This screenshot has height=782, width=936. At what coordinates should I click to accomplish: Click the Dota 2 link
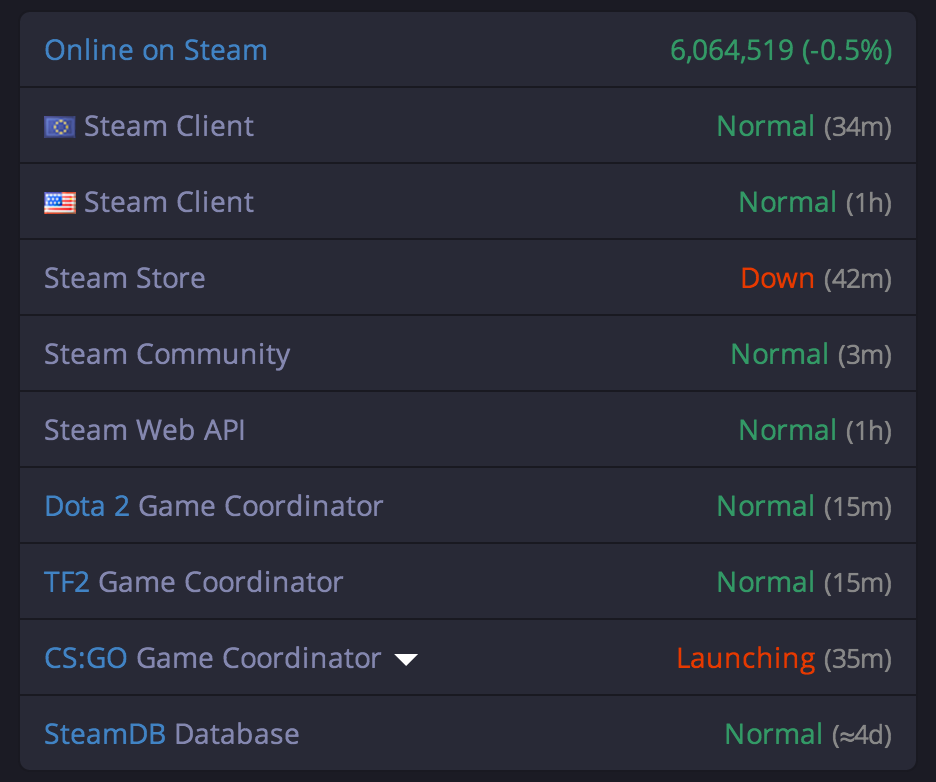coord(87,506)
